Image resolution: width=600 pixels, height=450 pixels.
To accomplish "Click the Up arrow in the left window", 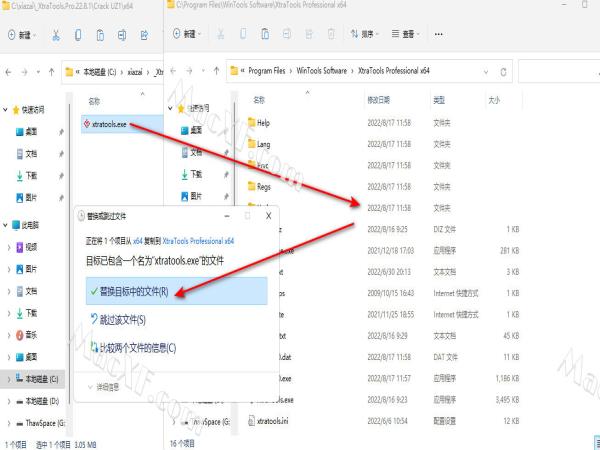I will (51, 72).
